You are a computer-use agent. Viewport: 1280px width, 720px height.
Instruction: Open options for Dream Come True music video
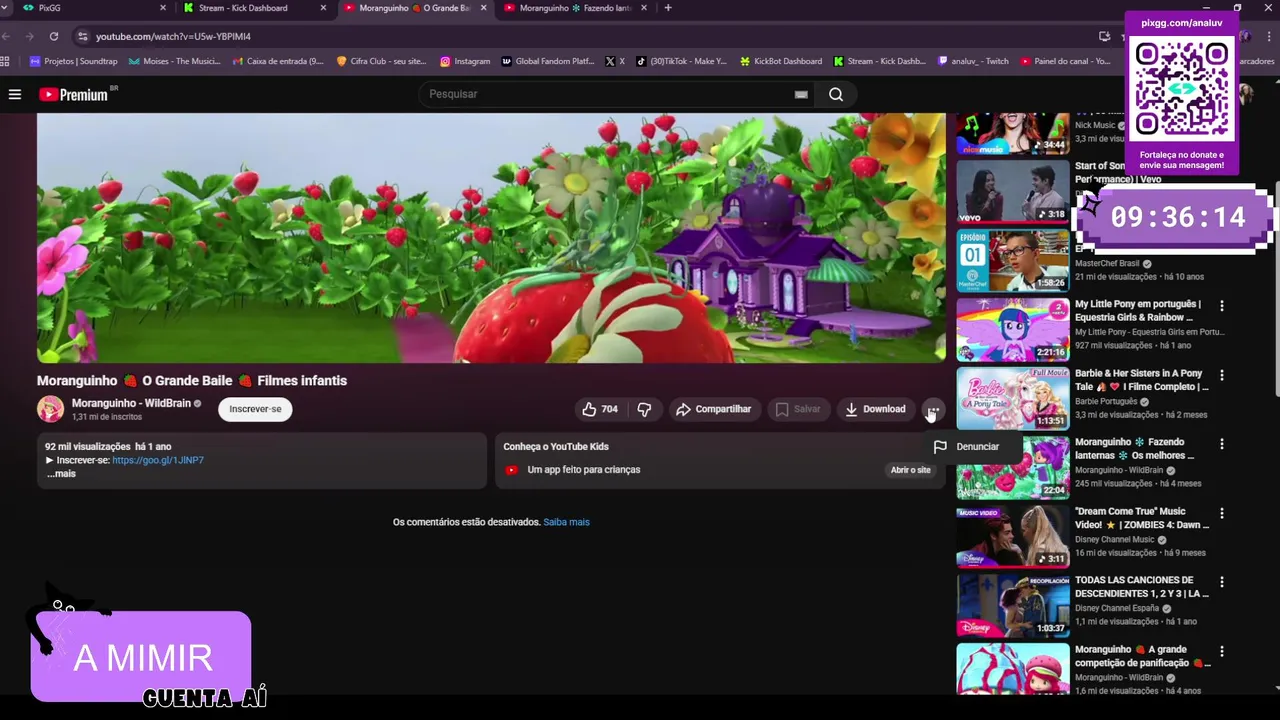[1221, 513]
